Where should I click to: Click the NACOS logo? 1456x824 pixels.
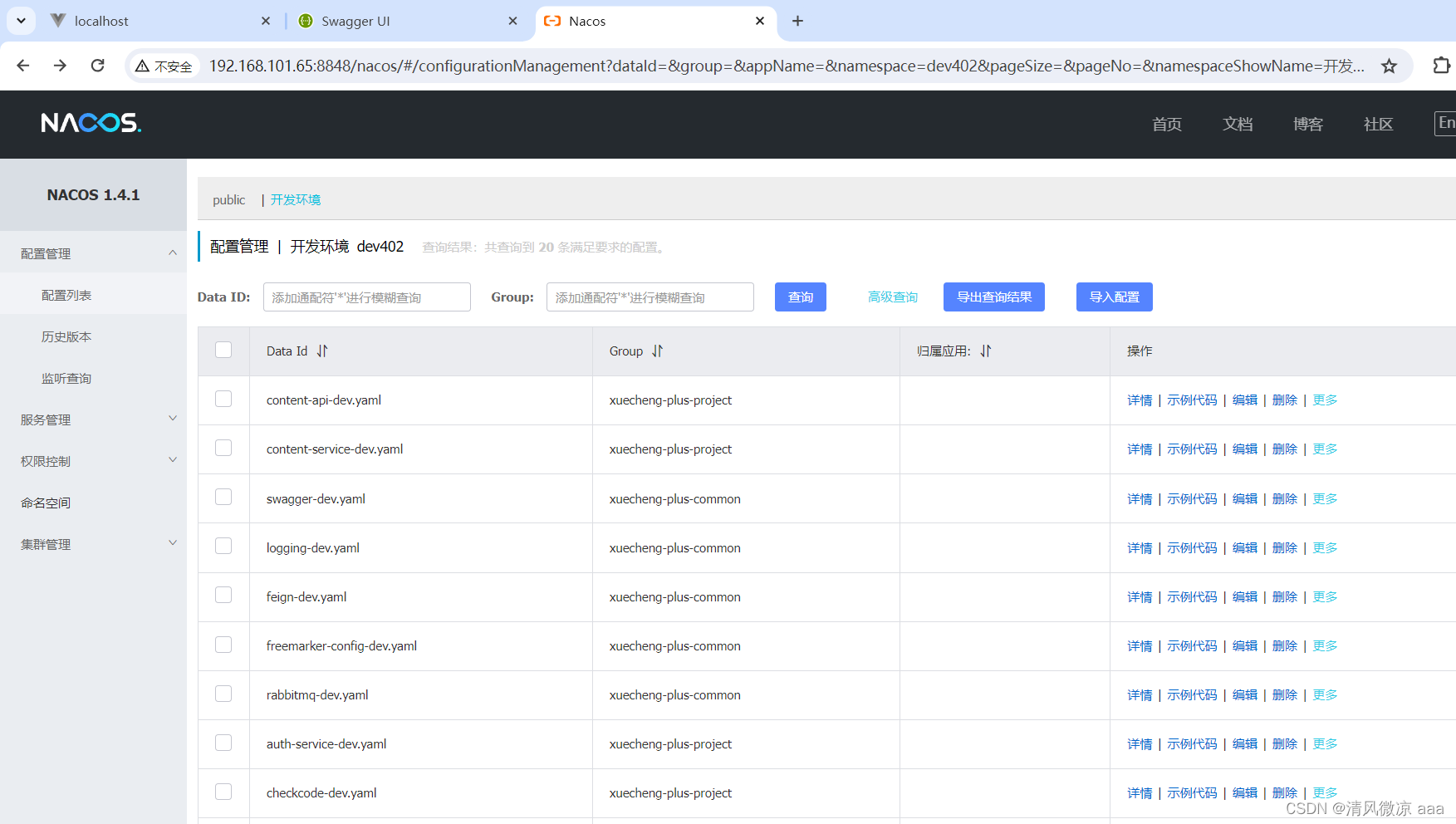coord(91,123)
